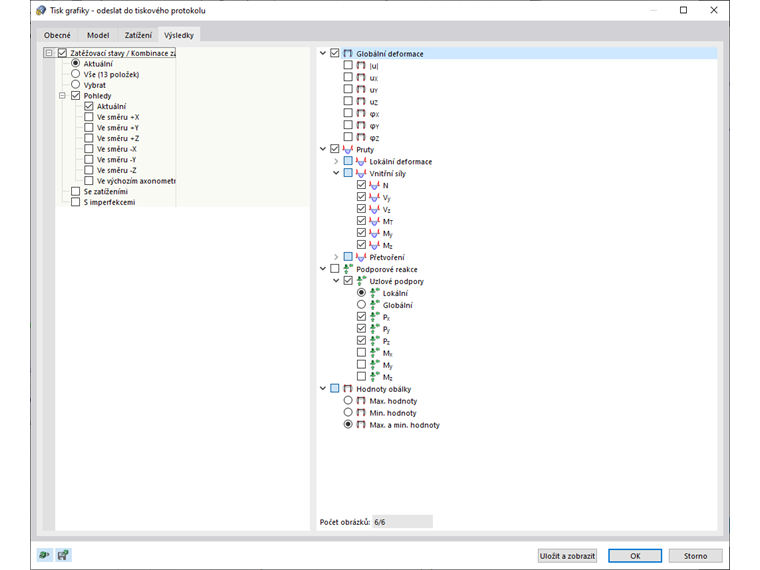This screenshot has height=570, width=760.
Task: Collapse the Globální deformace node
Action: click(323, 53)
